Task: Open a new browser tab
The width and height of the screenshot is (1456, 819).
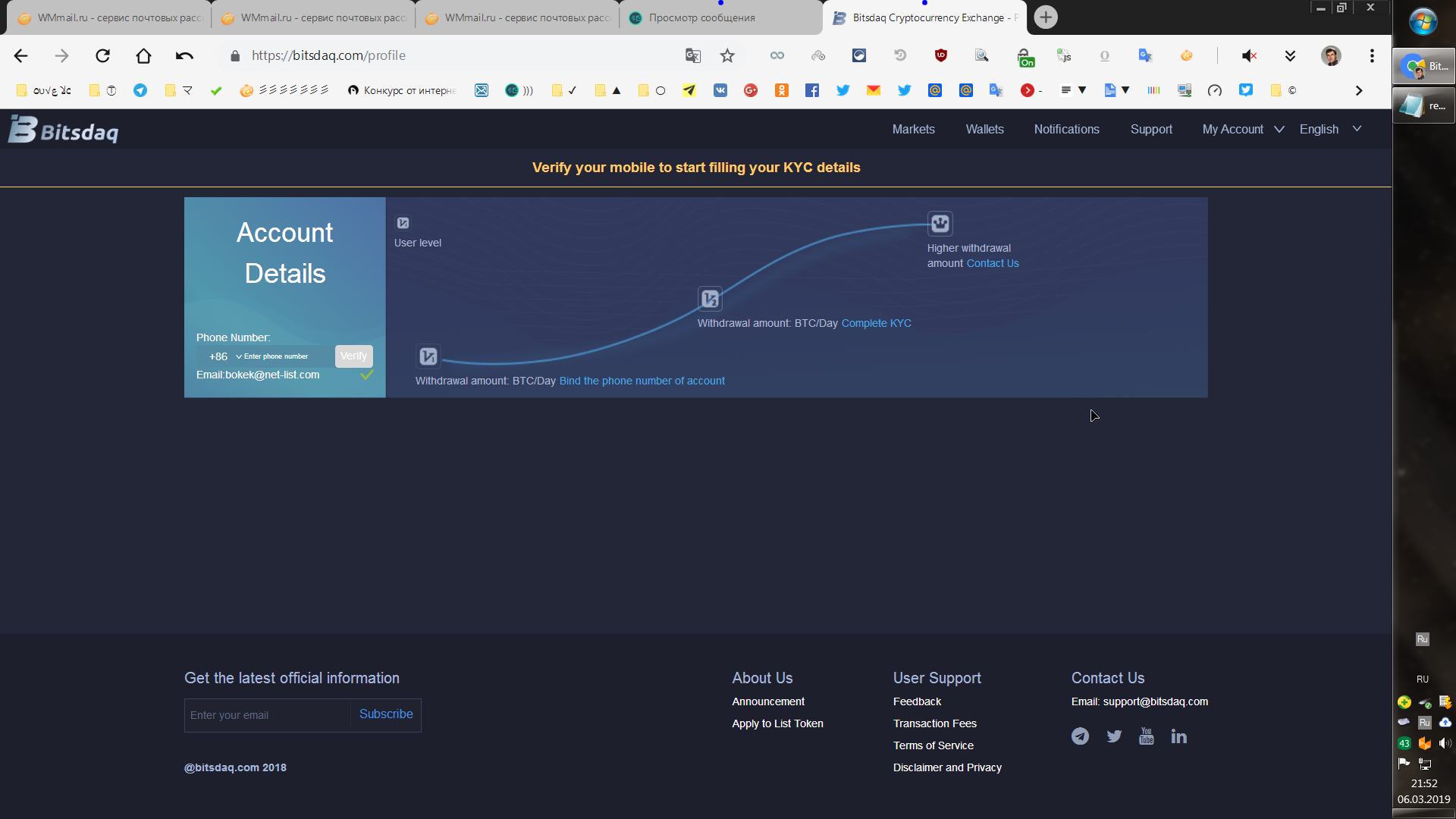Action: click(1046, 17)
